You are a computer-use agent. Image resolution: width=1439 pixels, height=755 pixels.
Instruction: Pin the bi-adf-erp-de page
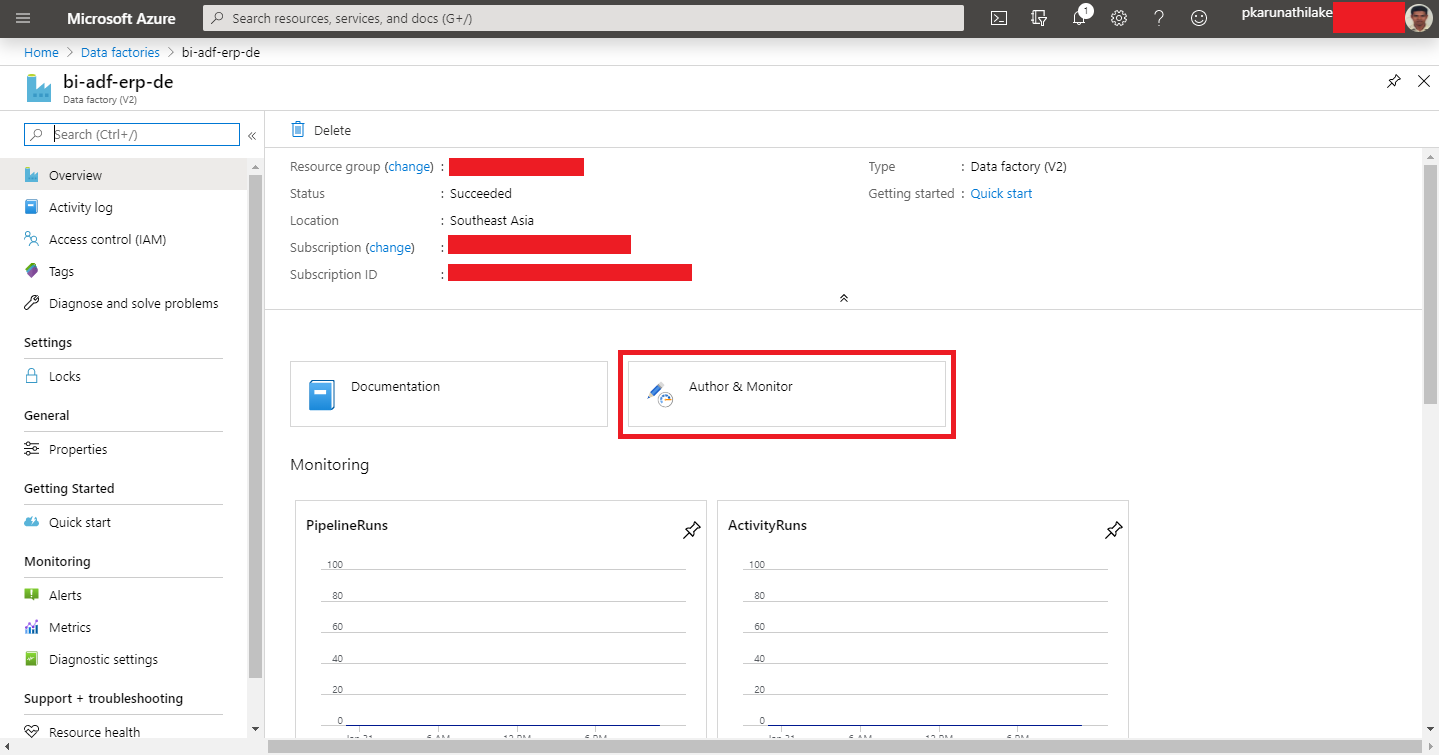point(1393,81)
